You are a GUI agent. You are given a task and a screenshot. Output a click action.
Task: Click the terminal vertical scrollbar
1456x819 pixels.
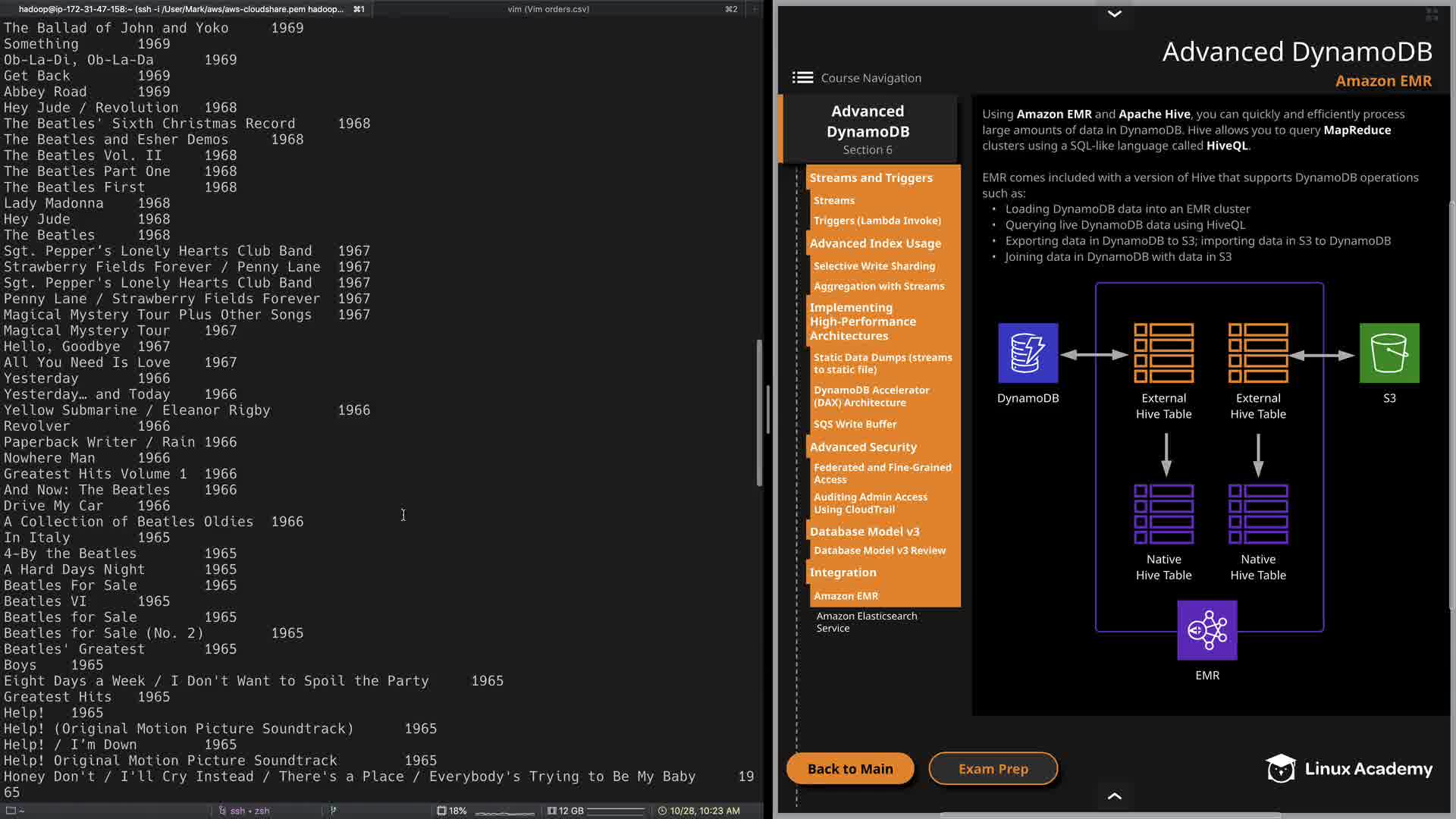tap(759, 413)
